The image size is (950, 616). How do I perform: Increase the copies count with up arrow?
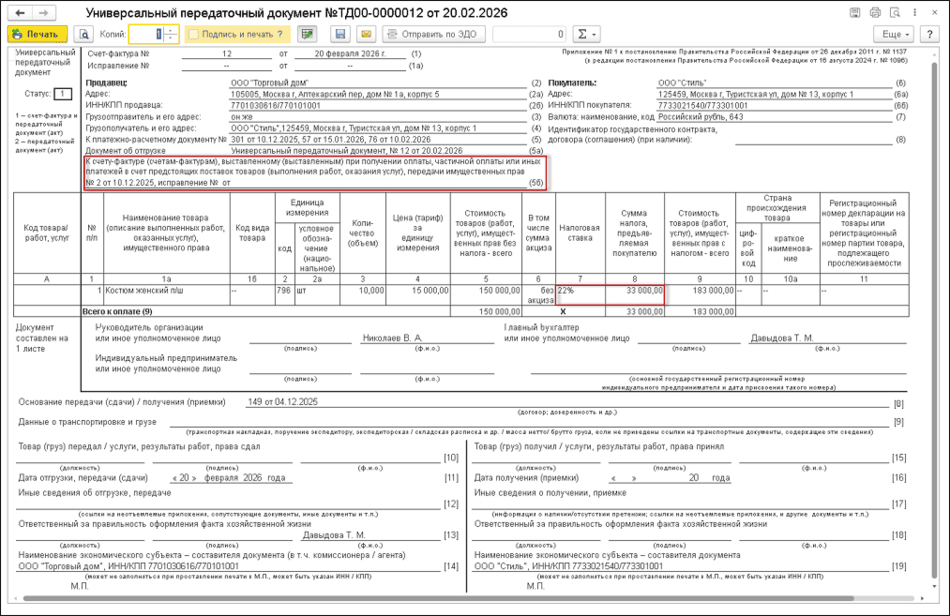click(170, 30)
